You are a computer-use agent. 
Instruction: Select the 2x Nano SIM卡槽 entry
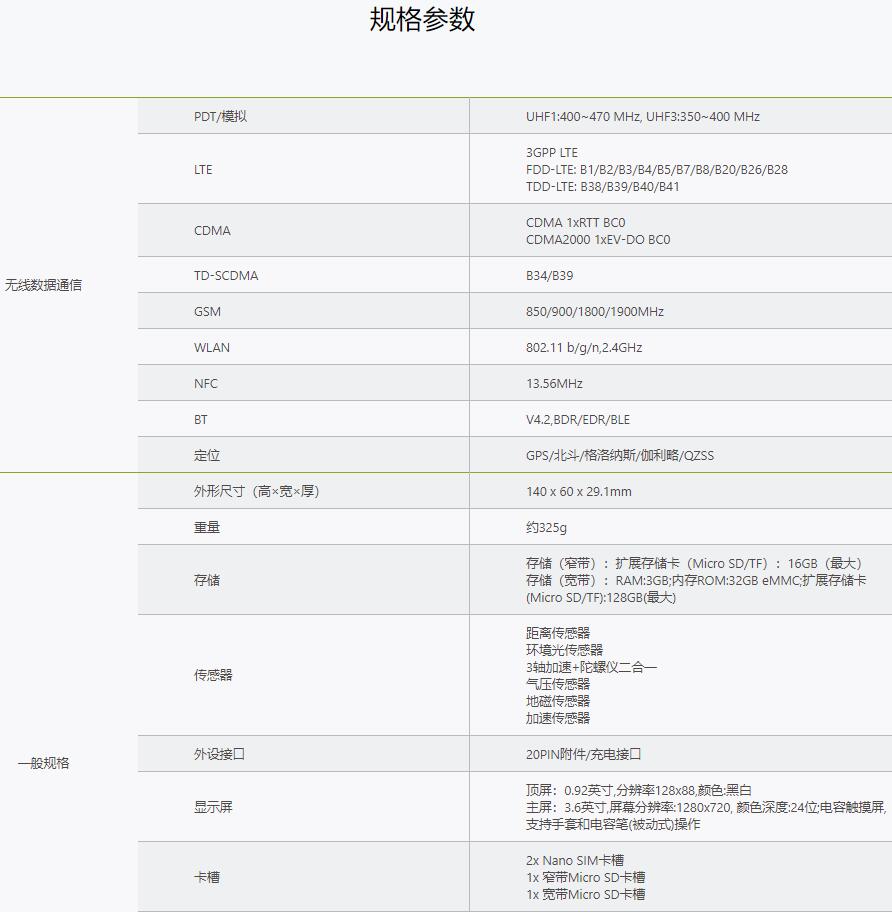pos(575,860)
